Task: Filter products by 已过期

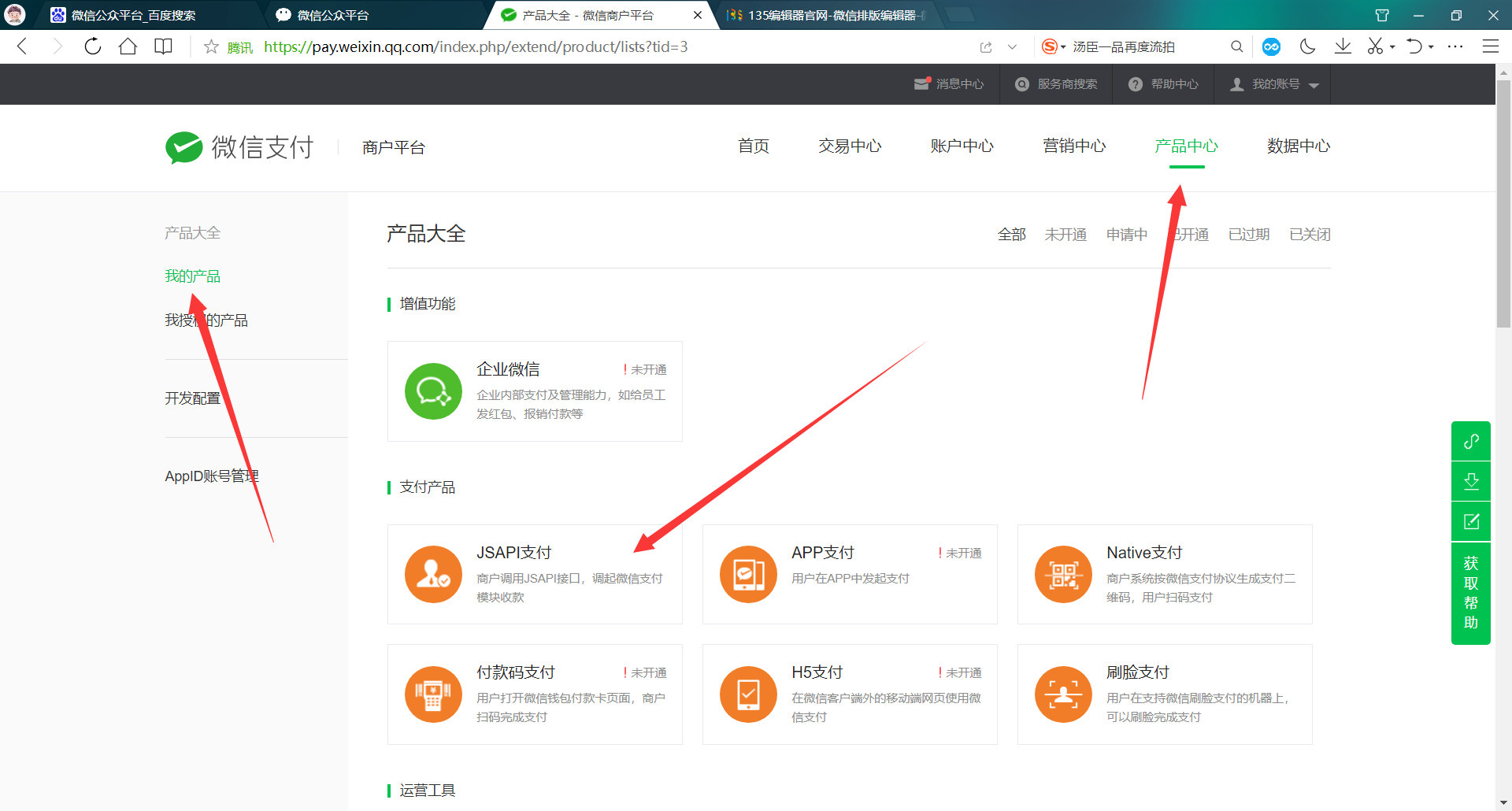Action: point(1249,235)
